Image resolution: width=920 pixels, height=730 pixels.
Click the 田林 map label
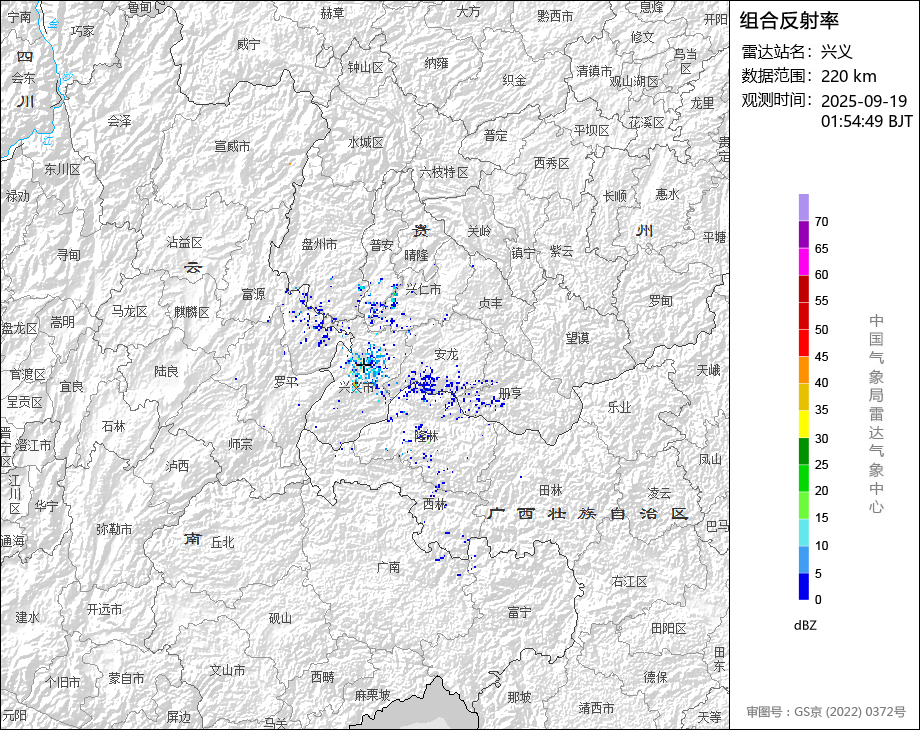coord(550,489)
